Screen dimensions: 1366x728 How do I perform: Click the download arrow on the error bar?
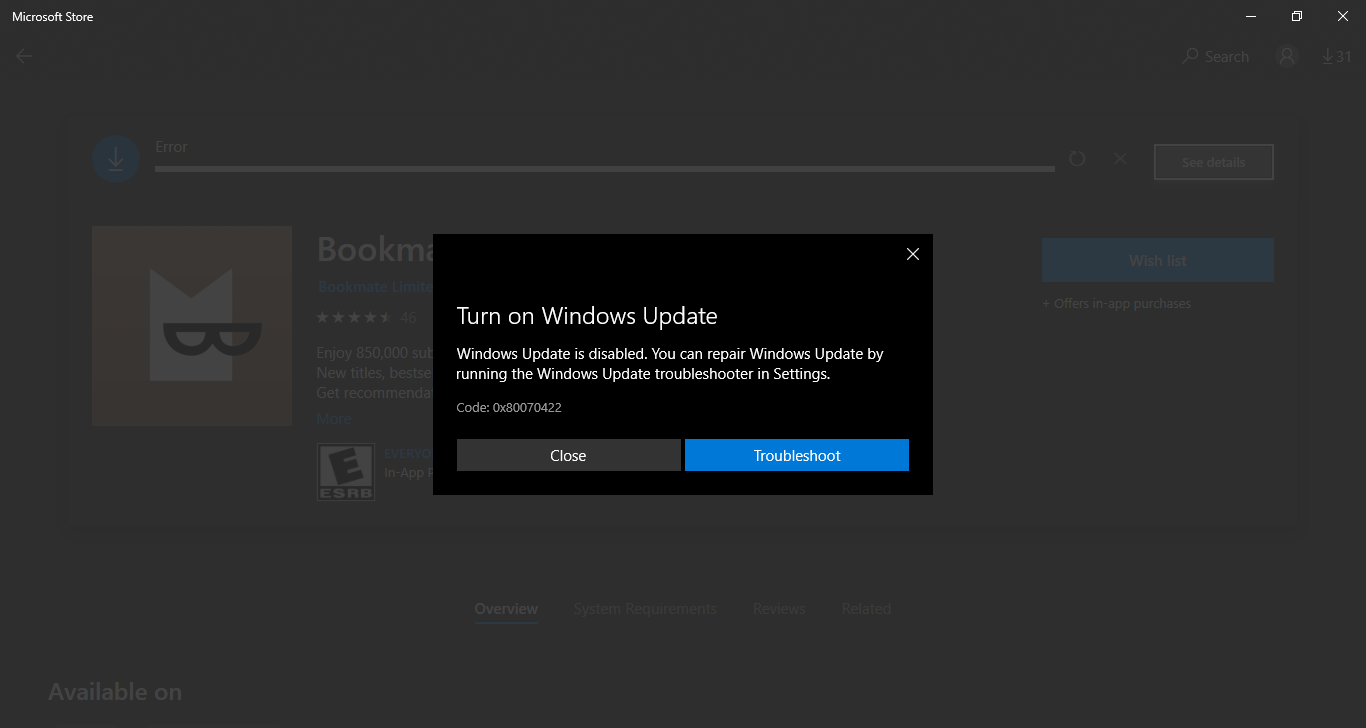click(115, 158)
